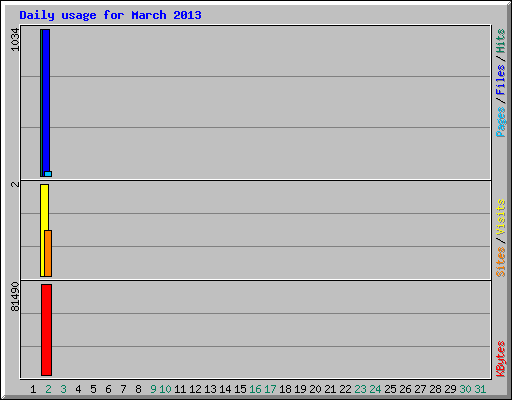Click the 'Daily usage for March 2013' title
Image resolution: width=512 pixels, height=400 pixels.
tap(110, 16)
